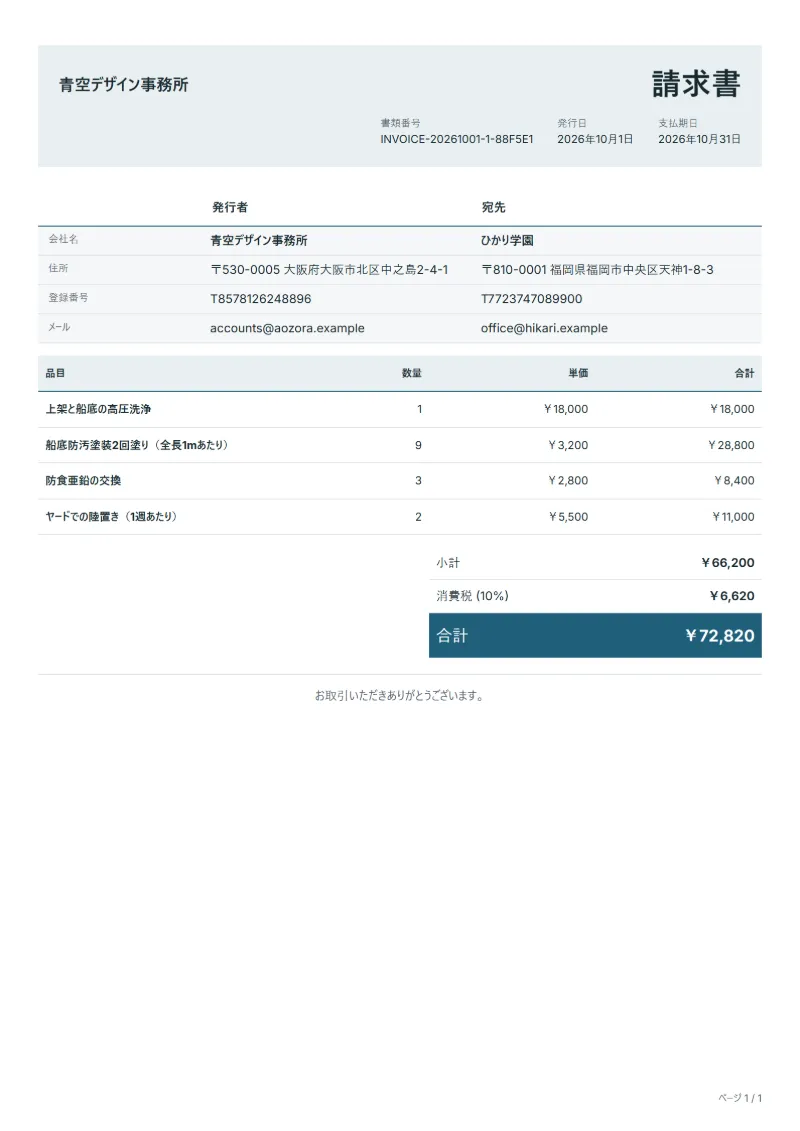The height and width of the screenshot is (1131, 800).
Task: Click the 会社名 row label
Action: [63, 239]
